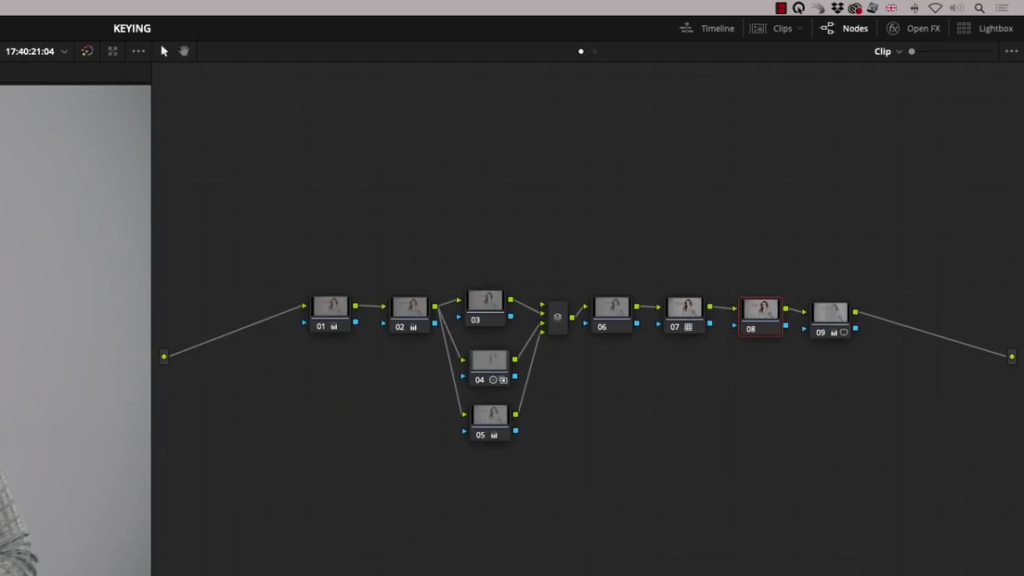
Task: Open the Creative Cloud menu bar icon
Action: tap(855, 8)
